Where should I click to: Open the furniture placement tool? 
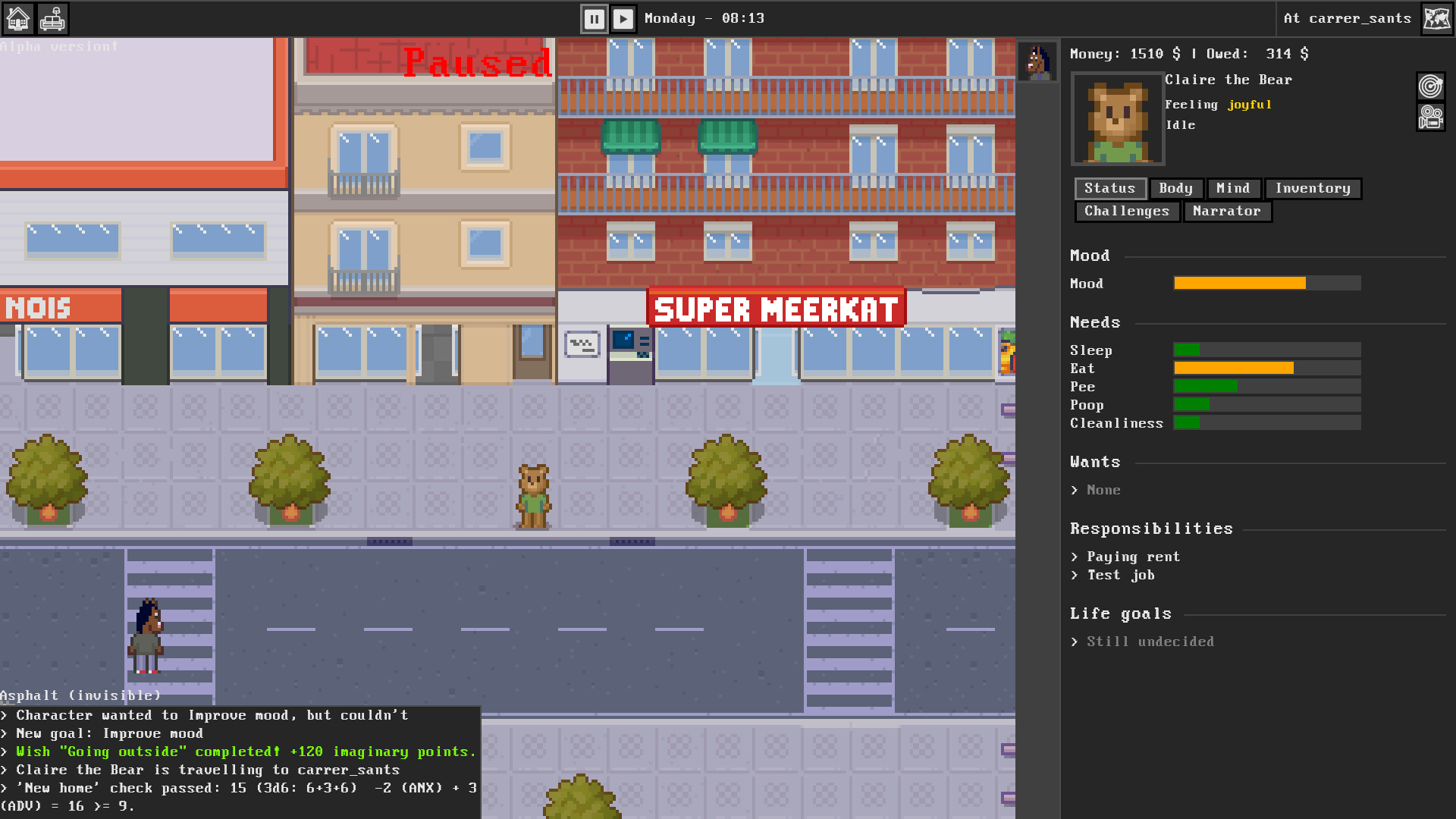point(52,18)
